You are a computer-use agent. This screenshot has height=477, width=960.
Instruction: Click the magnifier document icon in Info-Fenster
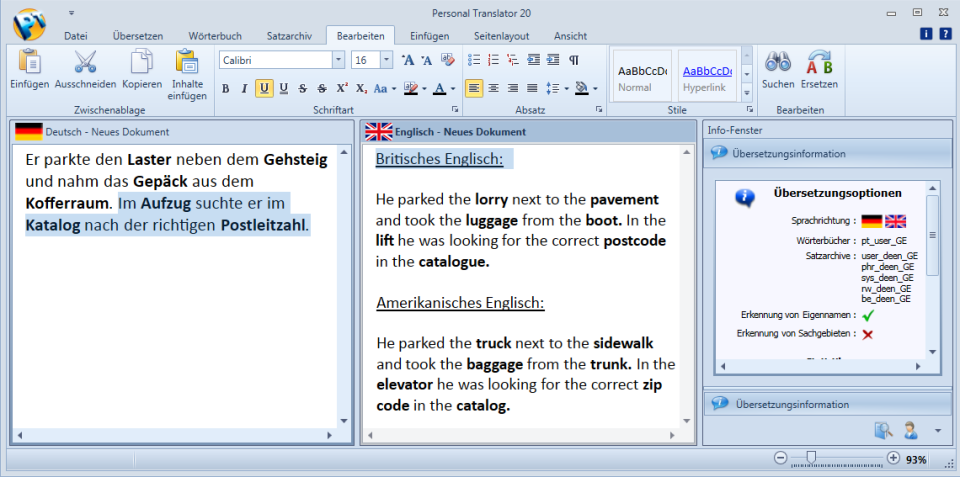coord(883,430)
